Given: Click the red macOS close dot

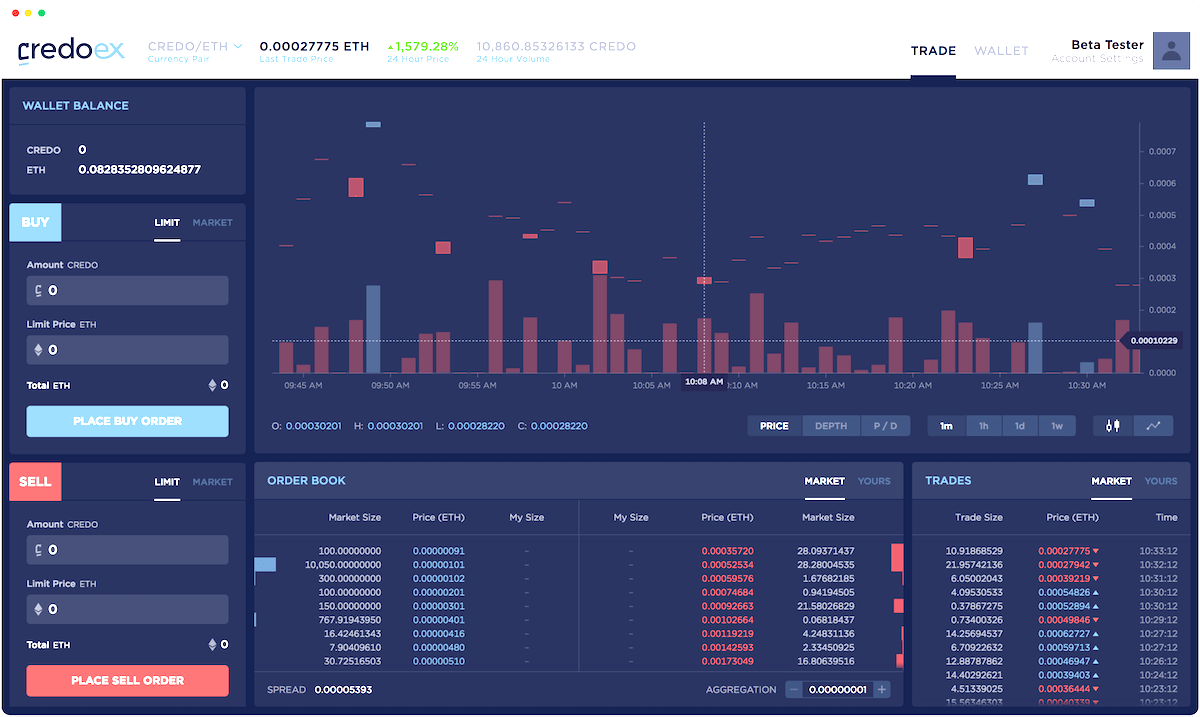Looking at the screenshot, I should (x=15, y=13).
